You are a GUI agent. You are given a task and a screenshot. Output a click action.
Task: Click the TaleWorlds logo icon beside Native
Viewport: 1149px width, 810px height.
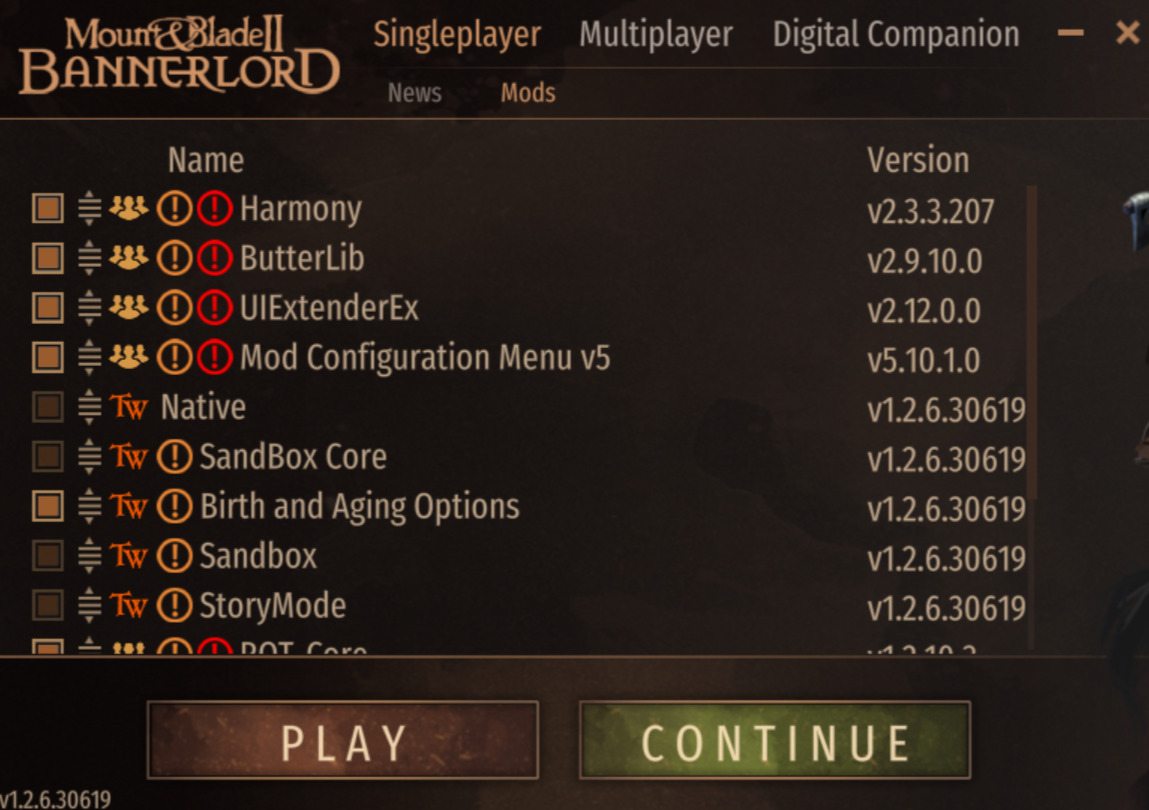[129, 407]
